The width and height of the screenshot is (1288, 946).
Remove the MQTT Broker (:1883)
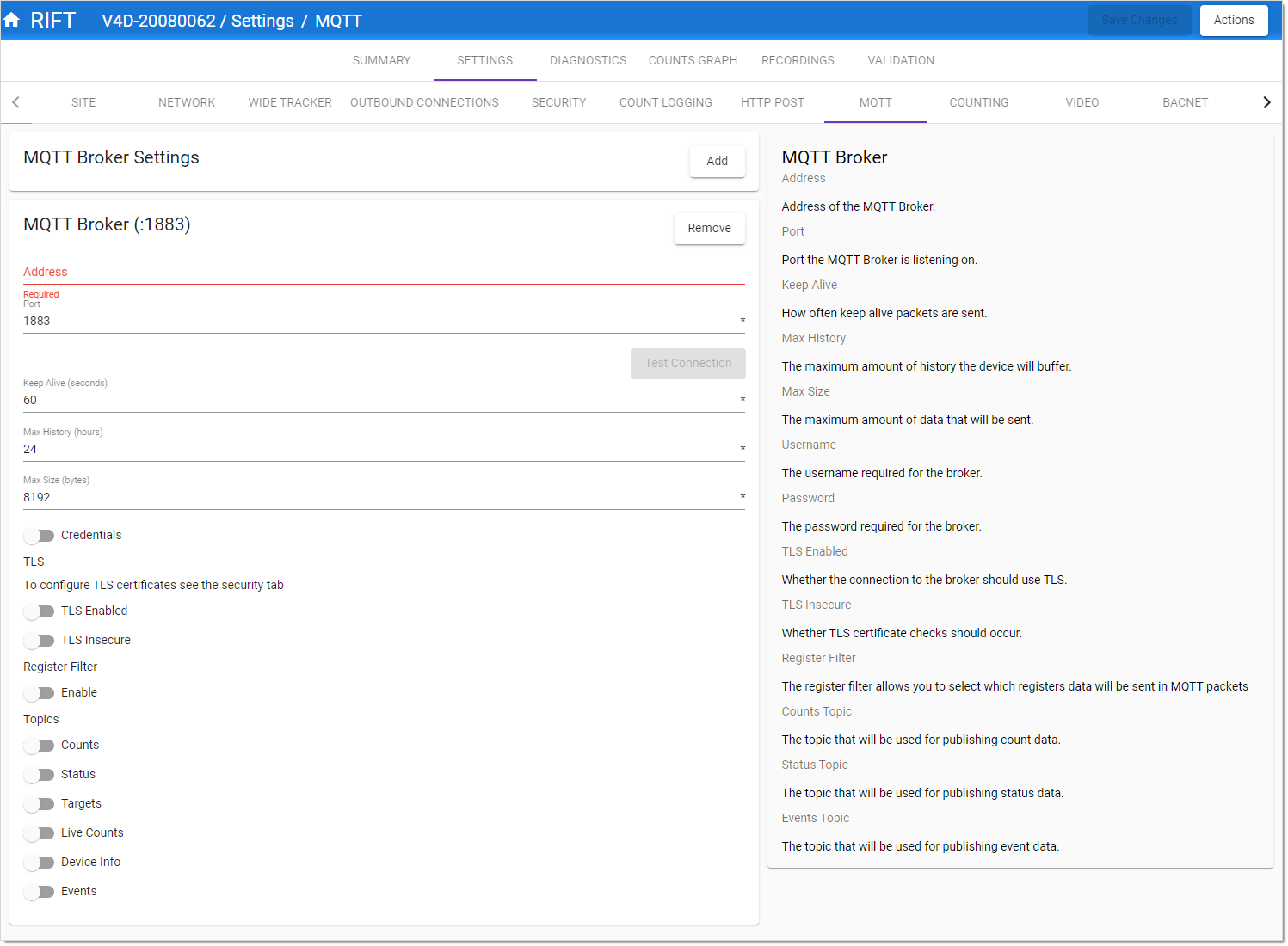pyautogui.click(x=709, y=228)
